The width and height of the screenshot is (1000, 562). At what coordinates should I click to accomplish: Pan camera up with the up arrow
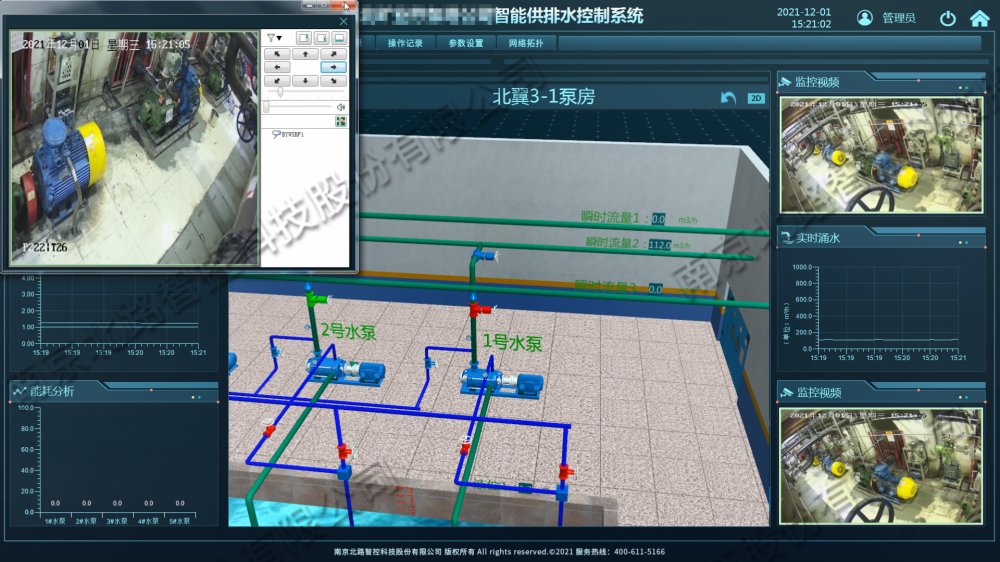tap(305, 54)
